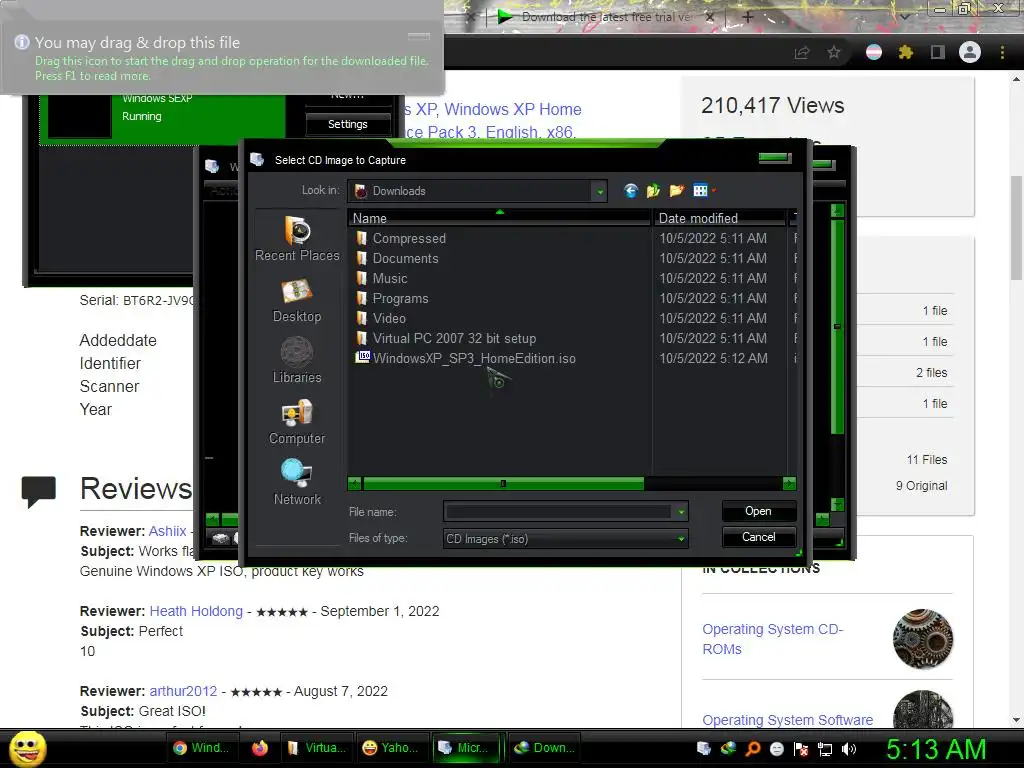This screenshot has width=1024, height=768.
Task: Click file list horizontal scrollbar thumb
Action: click(503, 483)
